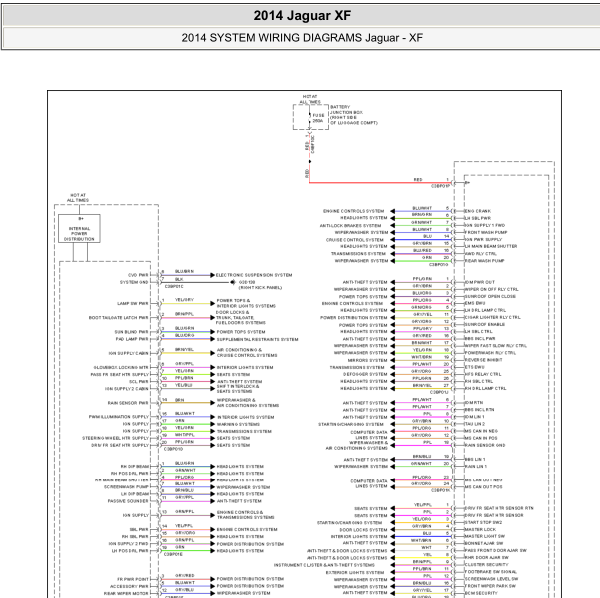Viewport: 600px width, 598px height.
Task: Click the 'IGN SUPPLY CABIN' pin label
Action: [x=128, y=353]
